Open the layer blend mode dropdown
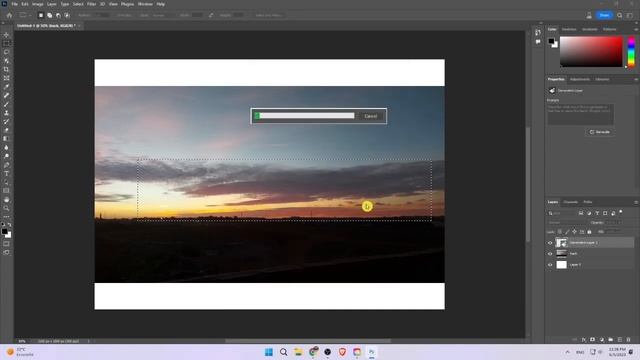The height and width of the screenshot is (360, 640). click(x=567, y=222)
